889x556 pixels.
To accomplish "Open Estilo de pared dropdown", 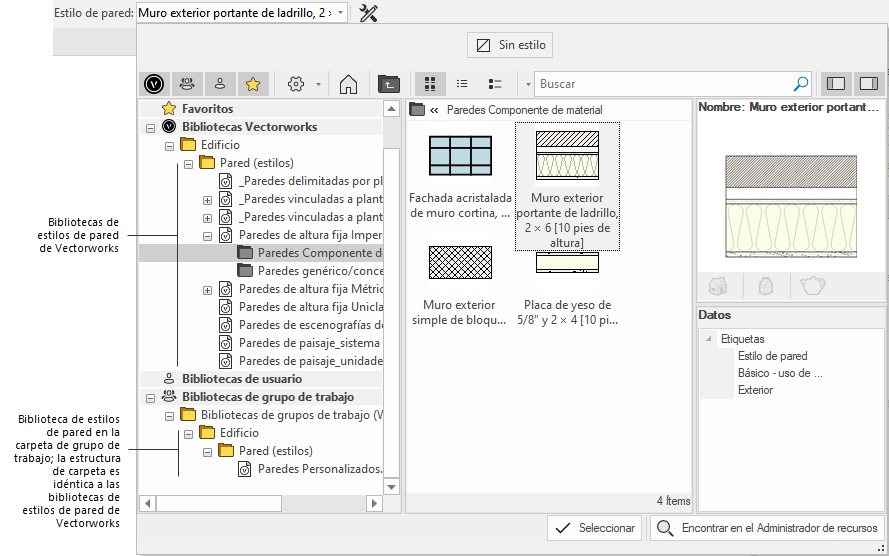I will point(340,12).
